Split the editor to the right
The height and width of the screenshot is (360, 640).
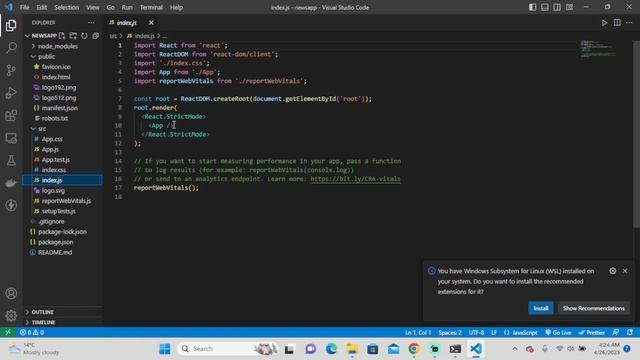point(617,23)
